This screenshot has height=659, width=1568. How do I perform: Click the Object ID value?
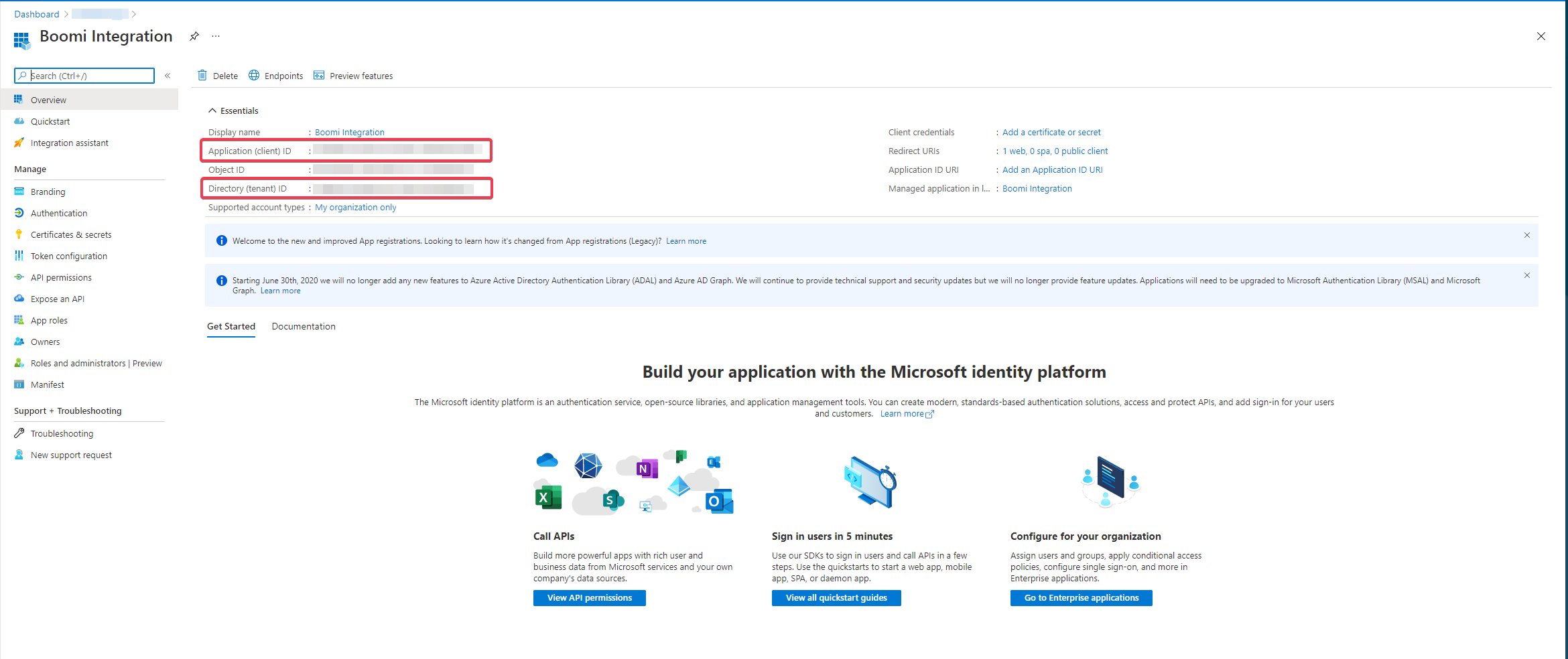tap(393, 169)
